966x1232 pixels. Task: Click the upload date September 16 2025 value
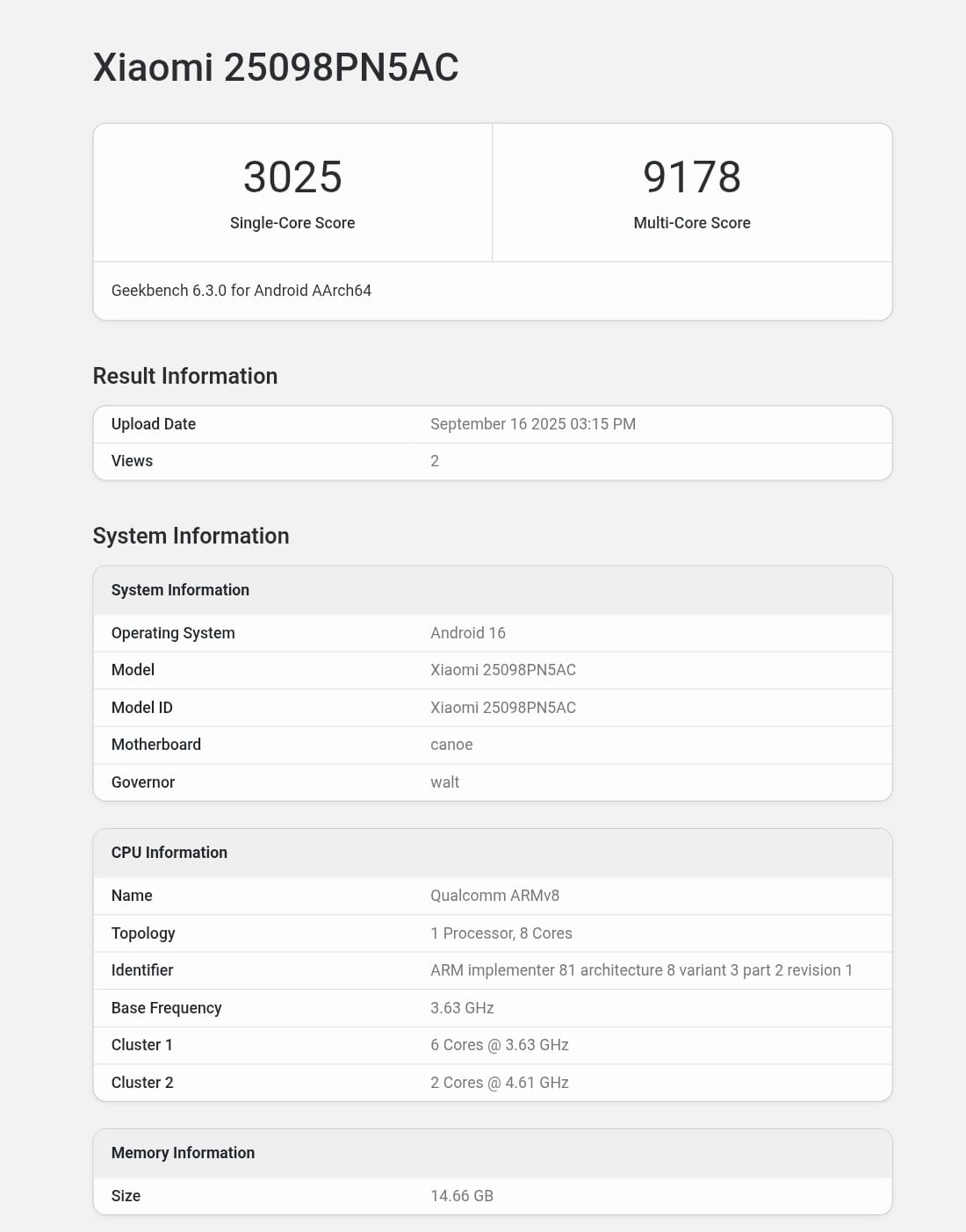532,424
